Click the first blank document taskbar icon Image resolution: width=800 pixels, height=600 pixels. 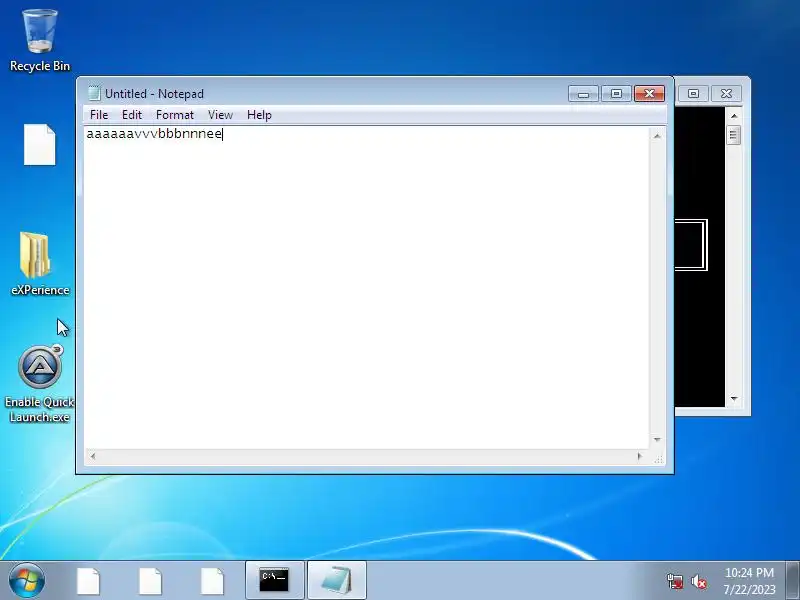(x=88, y=581)
